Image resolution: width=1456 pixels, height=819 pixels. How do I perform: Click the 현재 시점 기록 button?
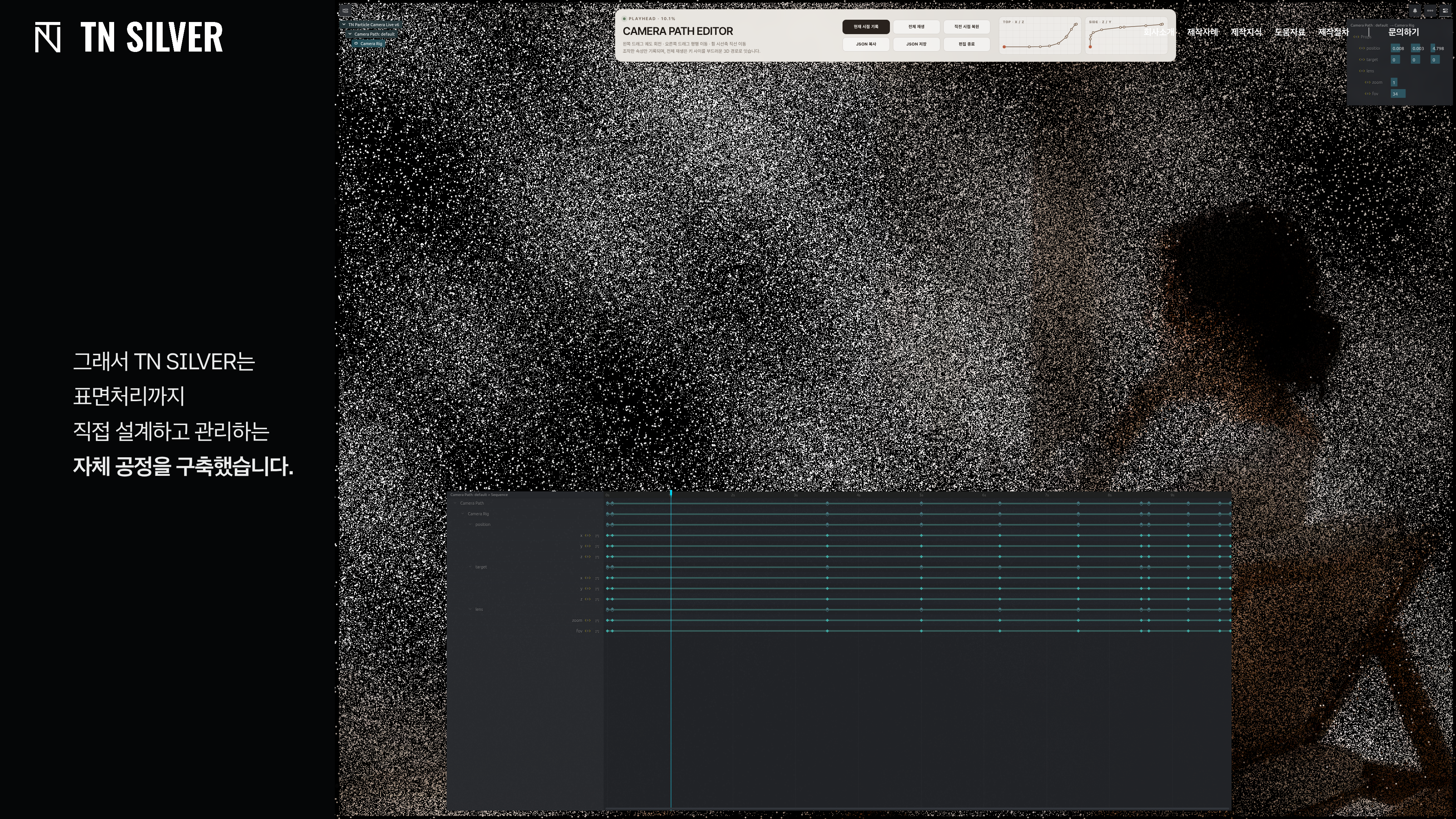click(x=865, y=27)
